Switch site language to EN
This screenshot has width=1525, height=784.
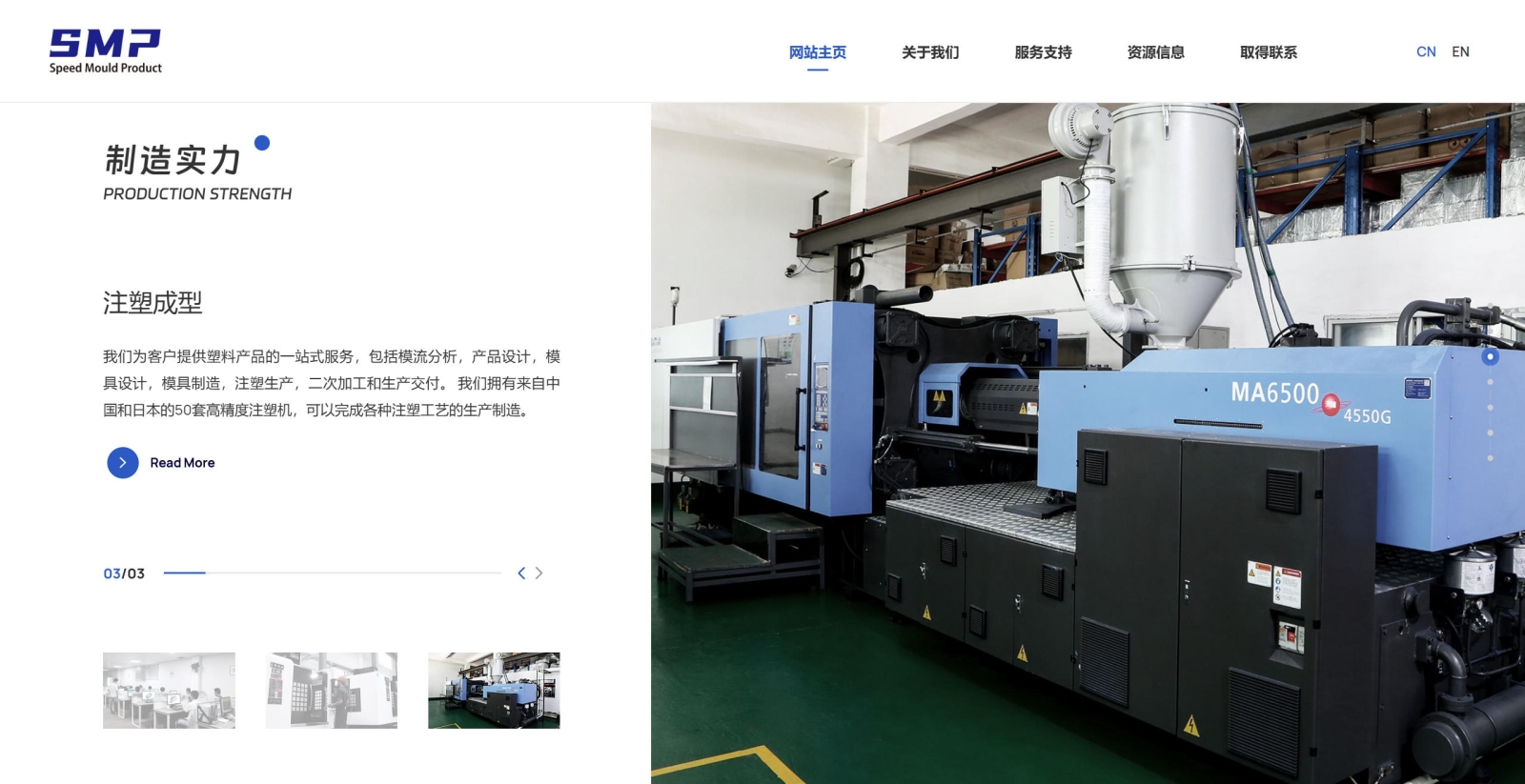point(1460,52)
